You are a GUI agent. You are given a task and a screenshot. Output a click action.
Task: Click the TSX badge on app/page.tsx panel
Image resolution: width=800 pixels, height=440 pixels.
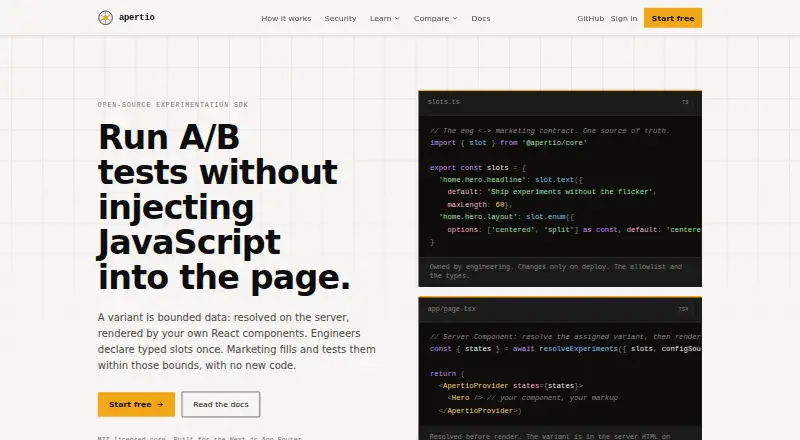click(x=683, y=309)
